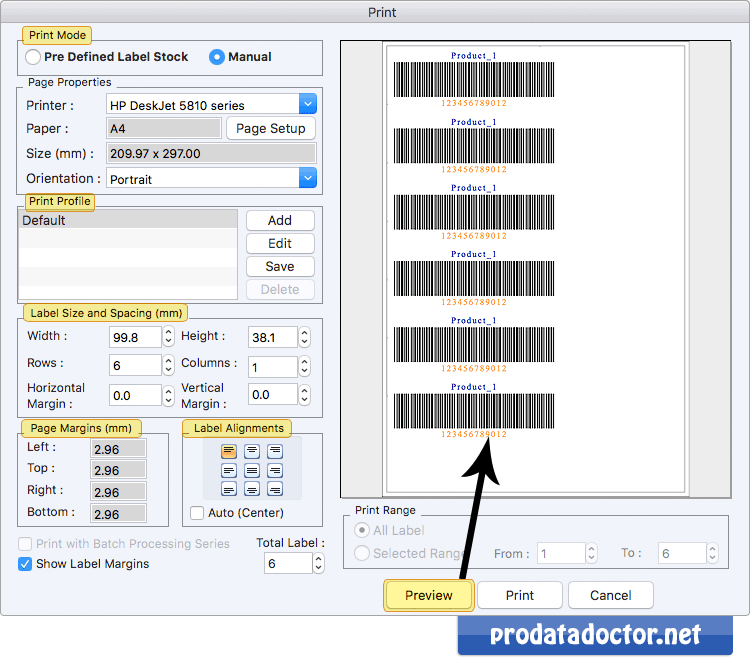
Task: Click the Print button
Action: click(520, 595)
